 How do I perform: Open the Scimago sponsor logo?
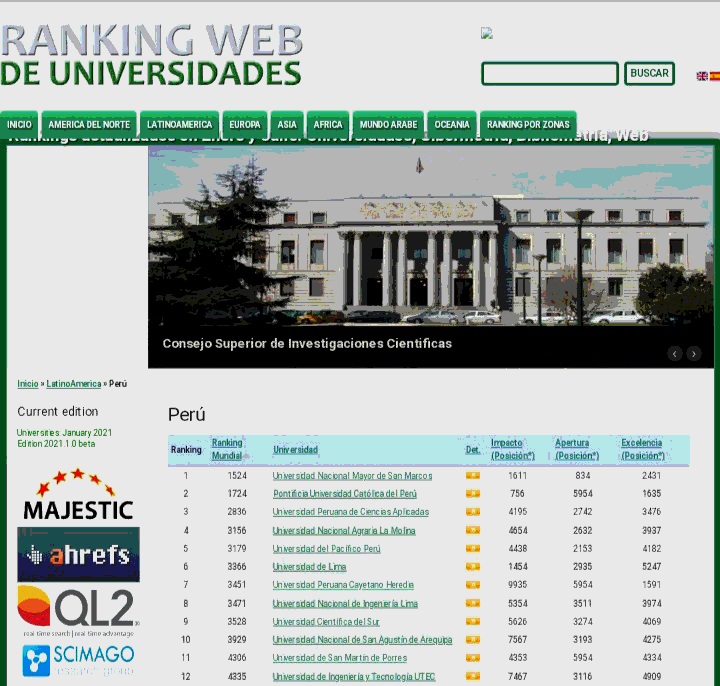pos(78,661)
